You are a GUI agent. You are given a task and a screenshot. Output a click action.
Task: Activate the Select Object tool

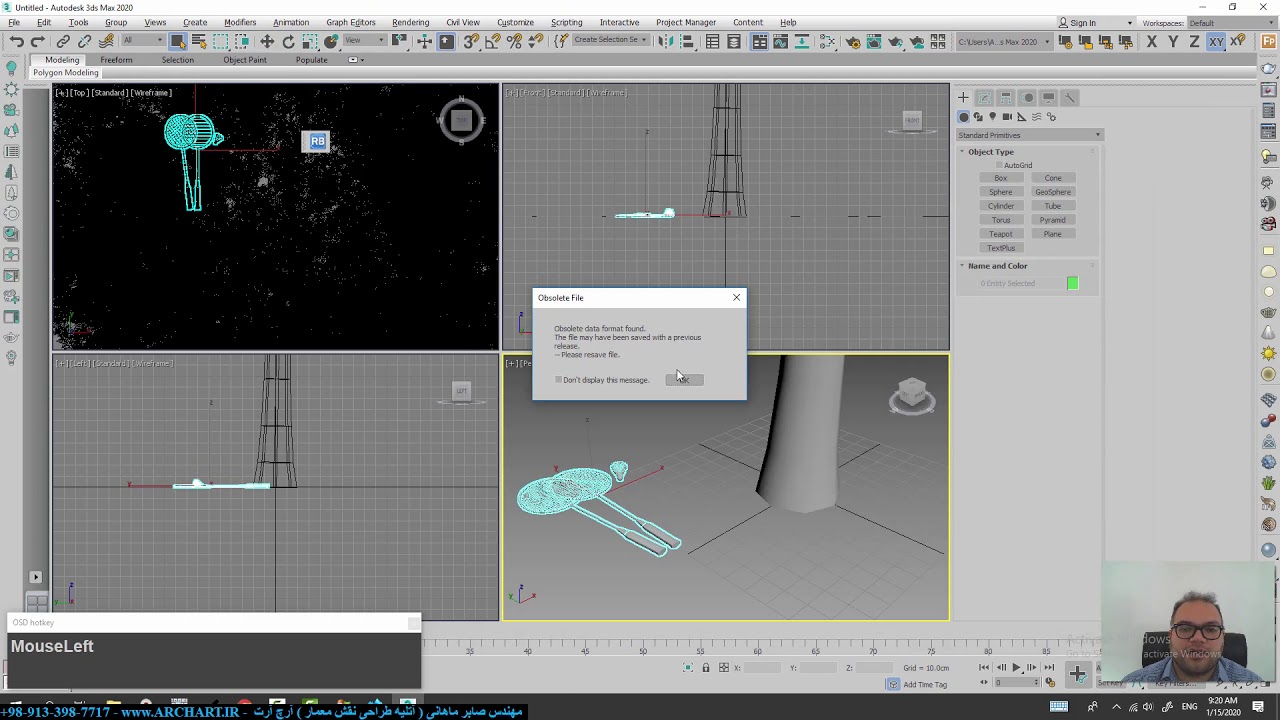pyautogui.click(x=177, y=41)
